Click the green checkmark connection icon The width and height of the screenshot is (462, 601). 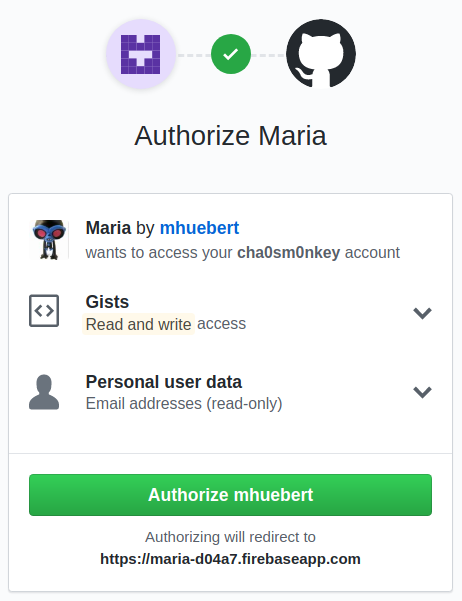point(231,54)
